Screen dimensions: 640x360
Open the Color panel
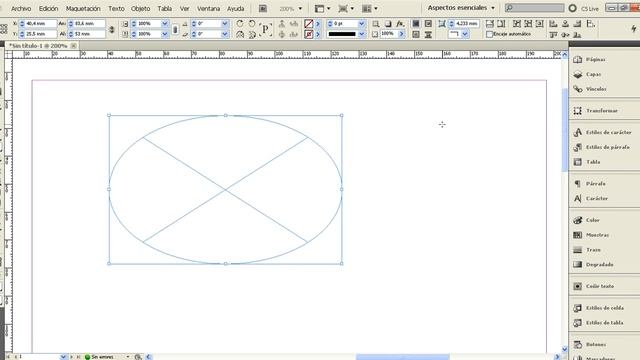(x=586, y=220)
